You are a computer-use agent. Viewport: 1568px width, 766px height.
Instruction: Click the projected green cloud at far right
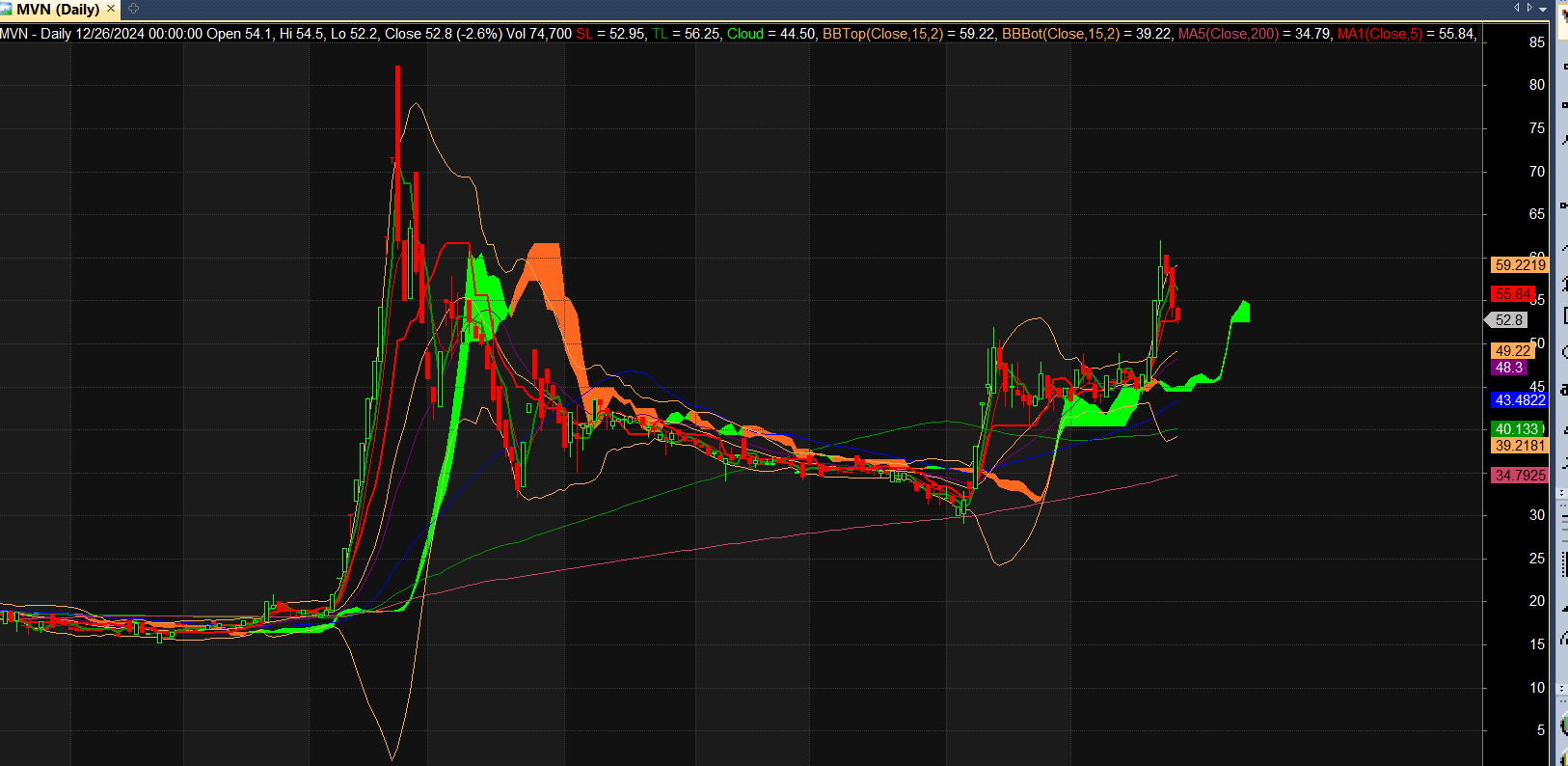pyautogui.click(x=1242, y=313)
